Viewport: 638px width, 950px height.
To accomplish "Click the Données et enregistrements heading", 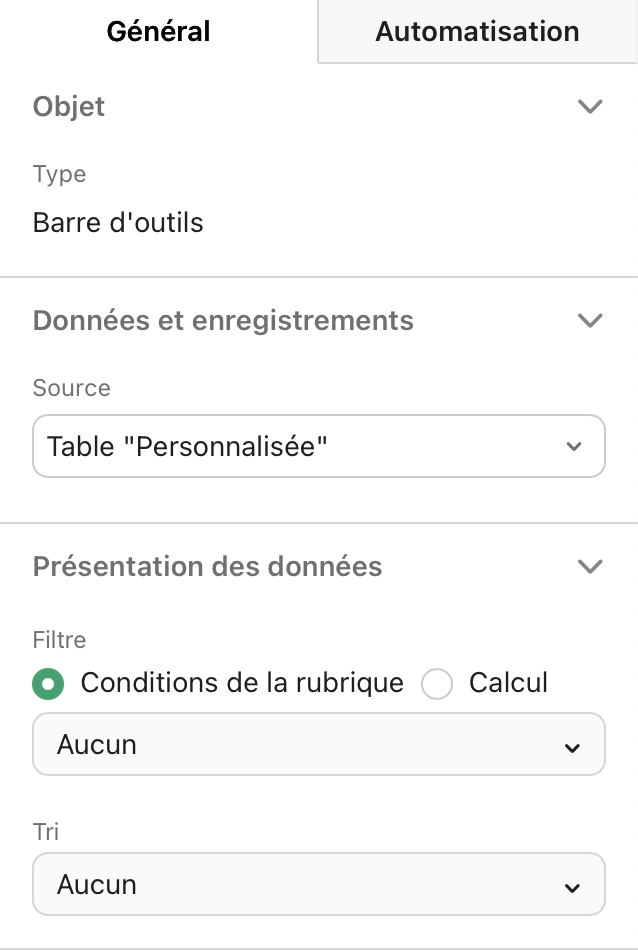I will click(223, 320).
